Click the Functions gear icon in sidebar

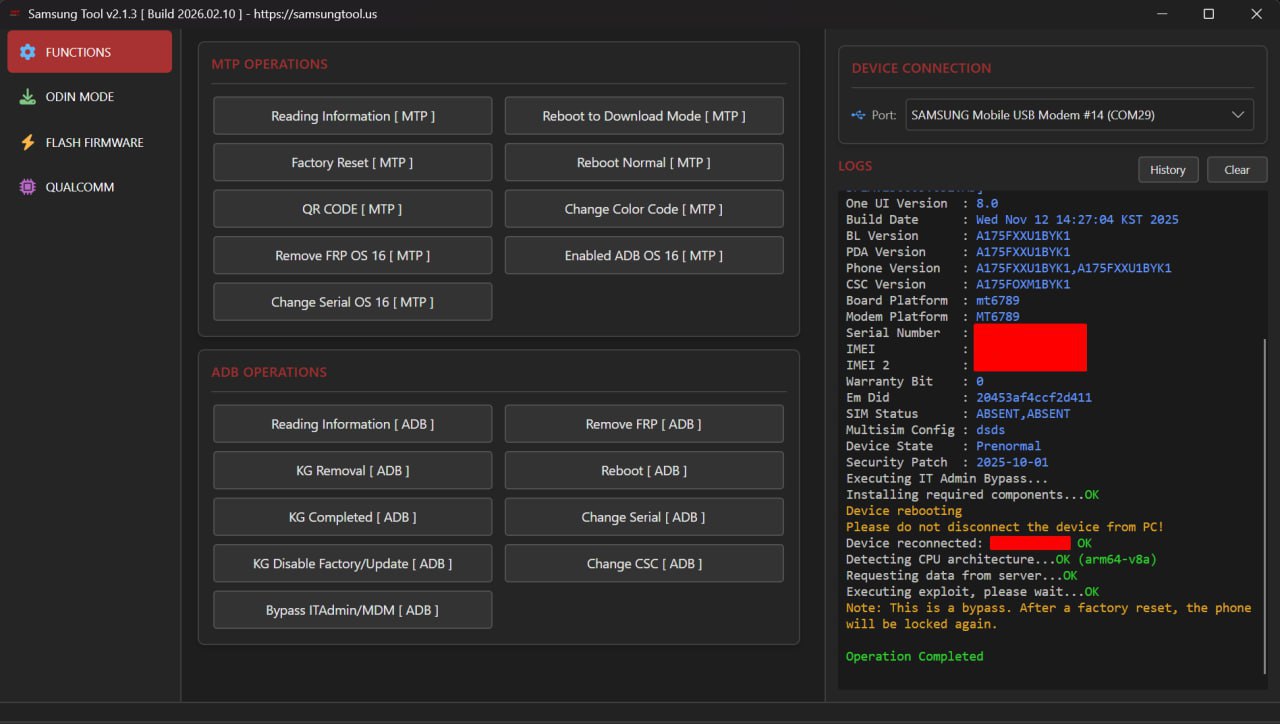coord(28,52)
